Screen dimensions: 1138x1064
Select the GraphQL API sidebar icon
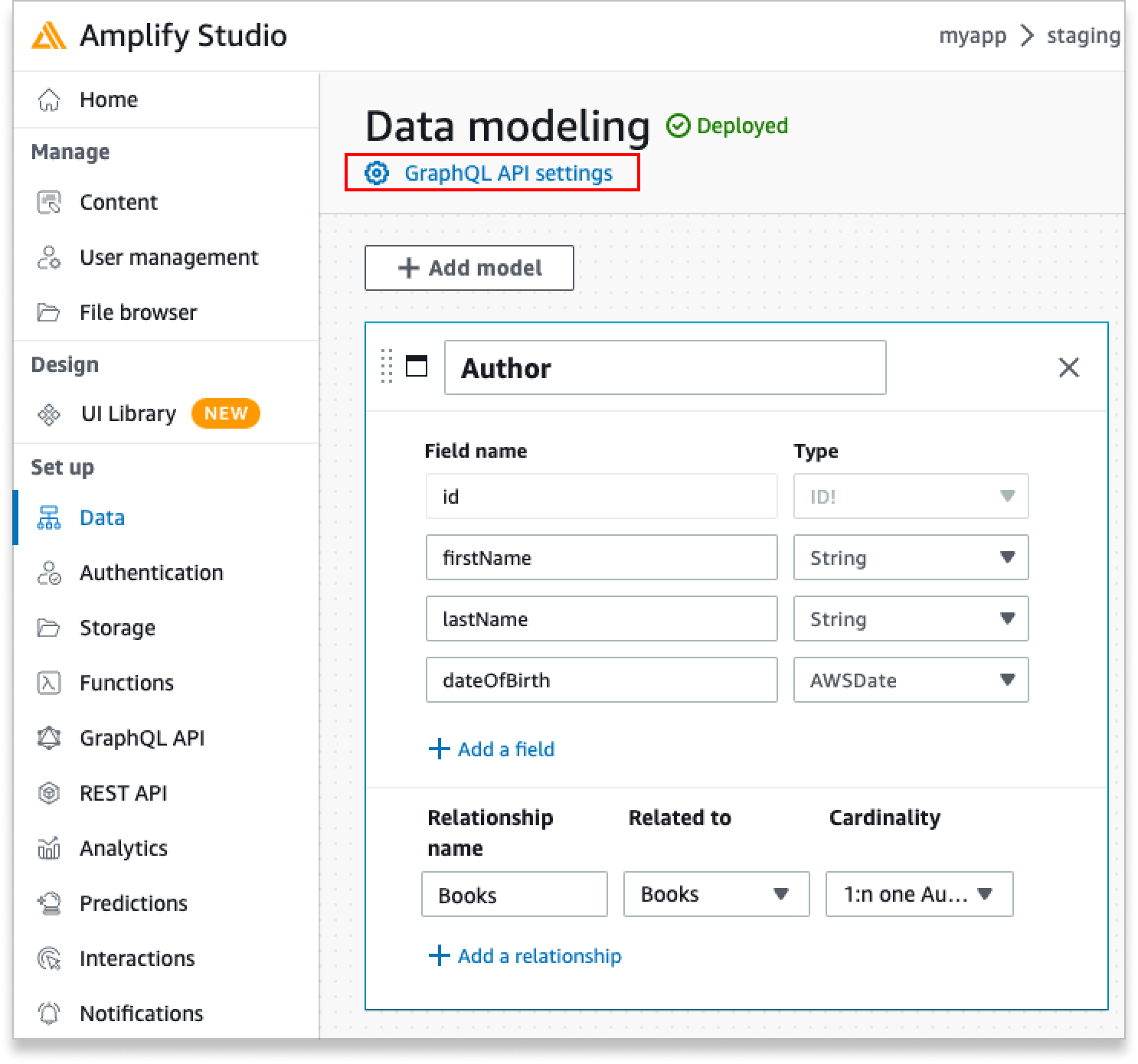tap(49, 738)
